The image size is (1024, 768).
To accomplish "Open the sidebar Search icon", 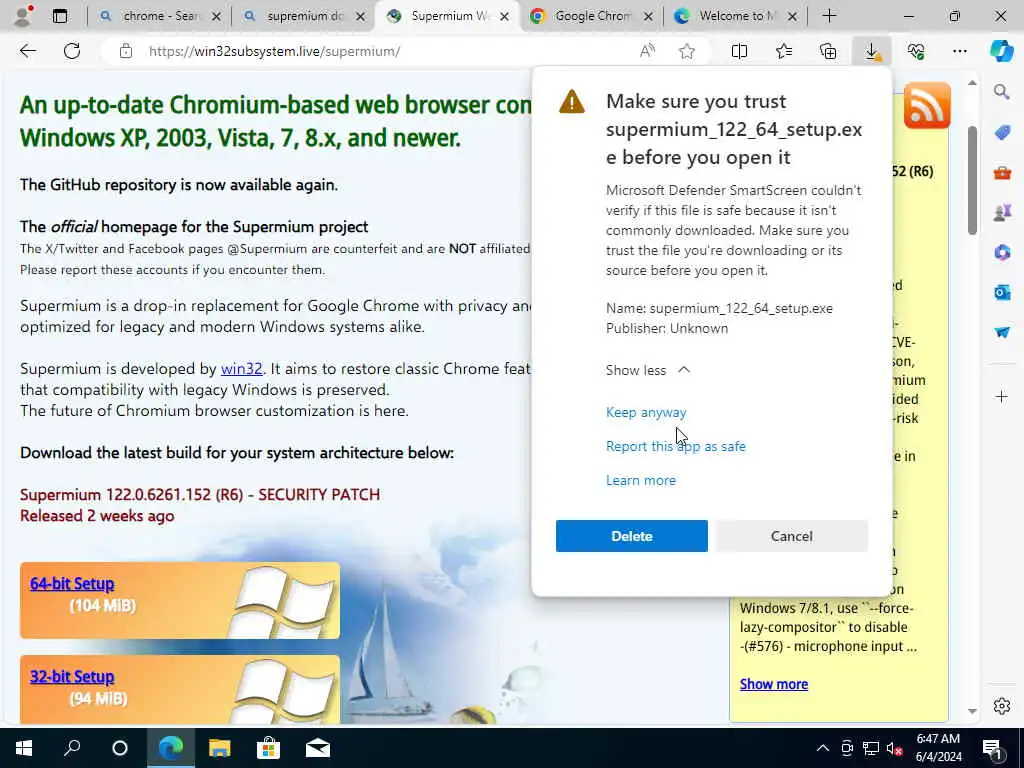I will pyautogui.click(x=1002, y=91).
